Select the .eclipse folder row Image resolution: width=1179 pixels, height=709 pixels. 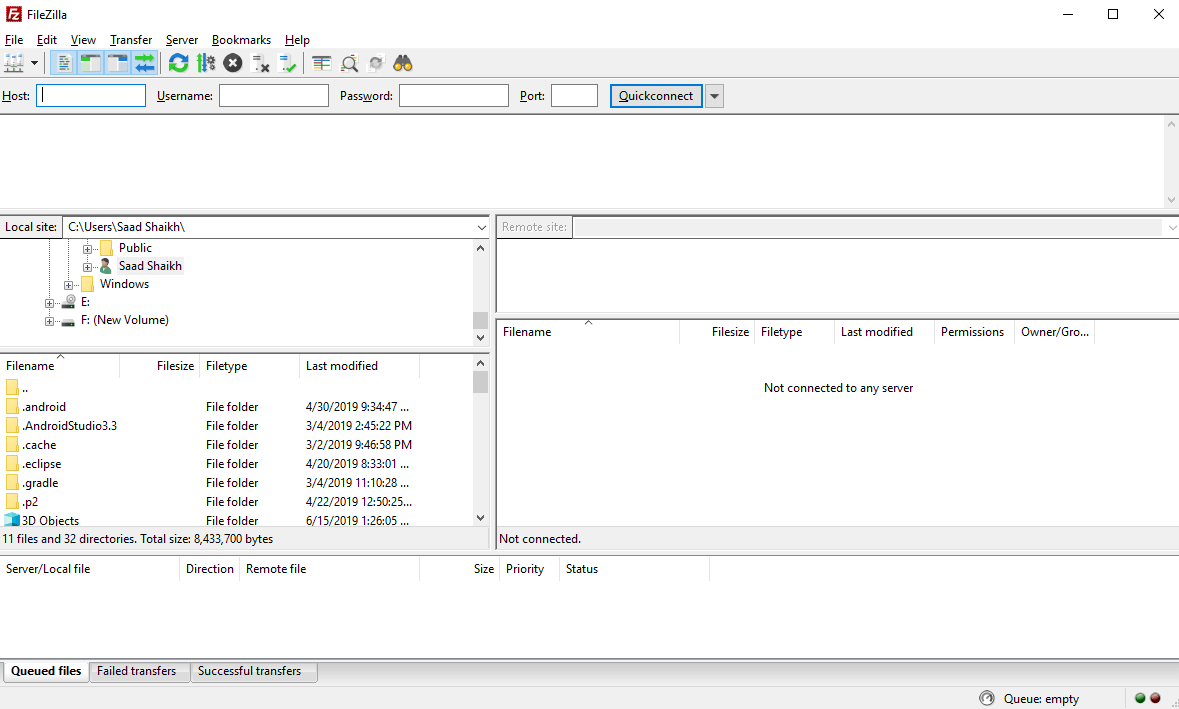[x=236, y=464]
